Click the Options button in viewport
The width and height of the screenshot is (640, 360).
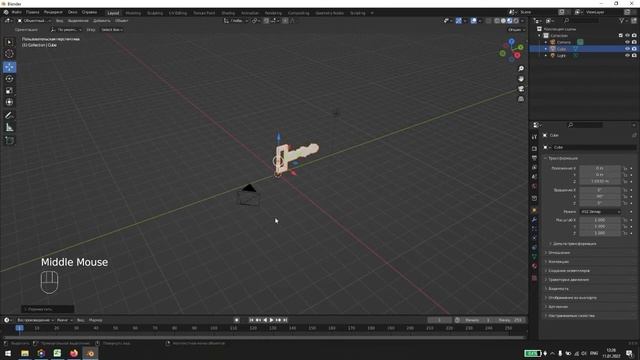(x=516, y=29)
